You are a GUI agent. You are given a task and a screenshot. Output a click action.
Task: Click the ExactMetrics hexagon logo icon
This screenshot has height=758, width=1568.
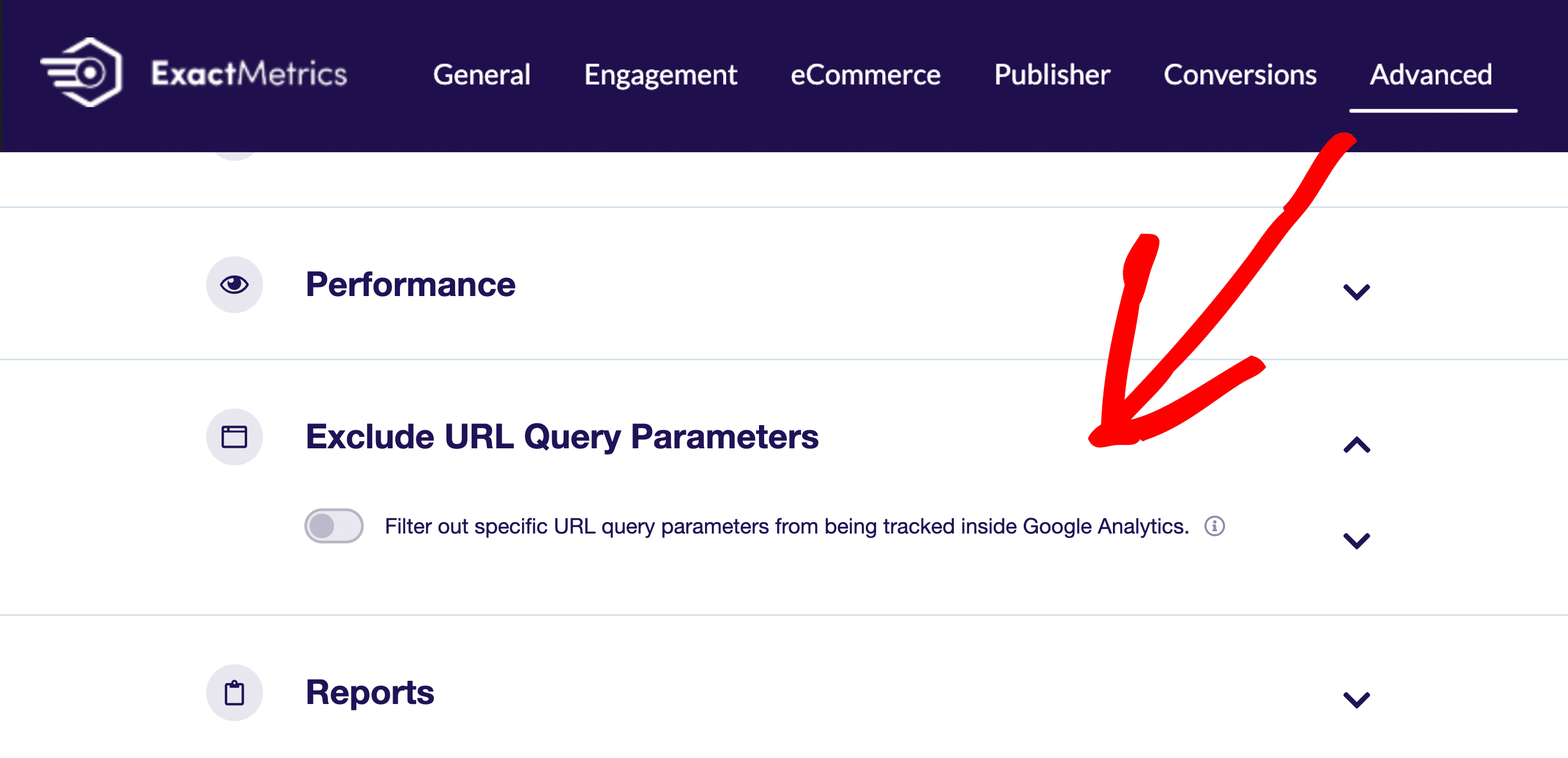(82, 73)
